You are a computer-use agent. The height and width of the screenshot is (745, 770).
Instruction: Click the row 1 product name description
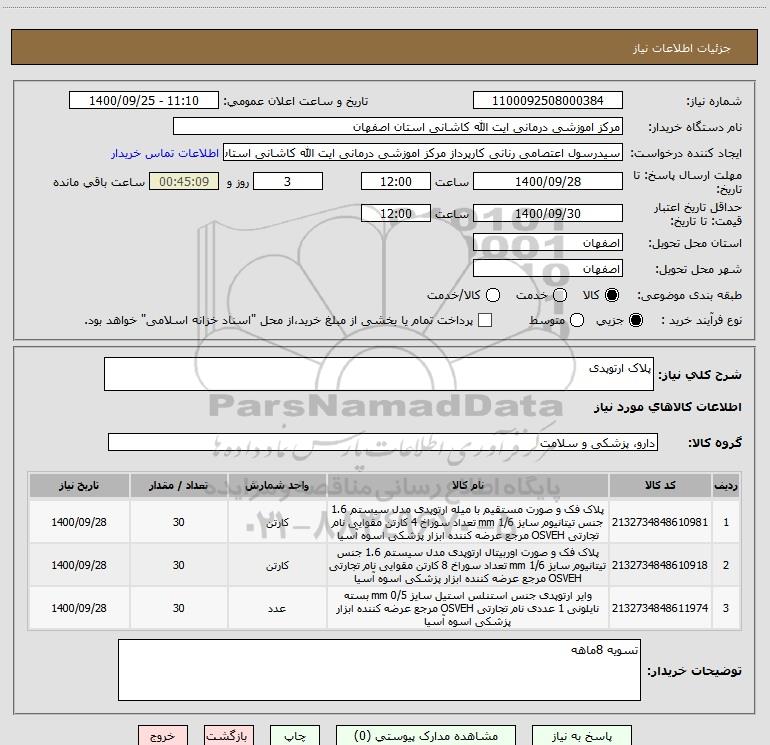(468, 522)
